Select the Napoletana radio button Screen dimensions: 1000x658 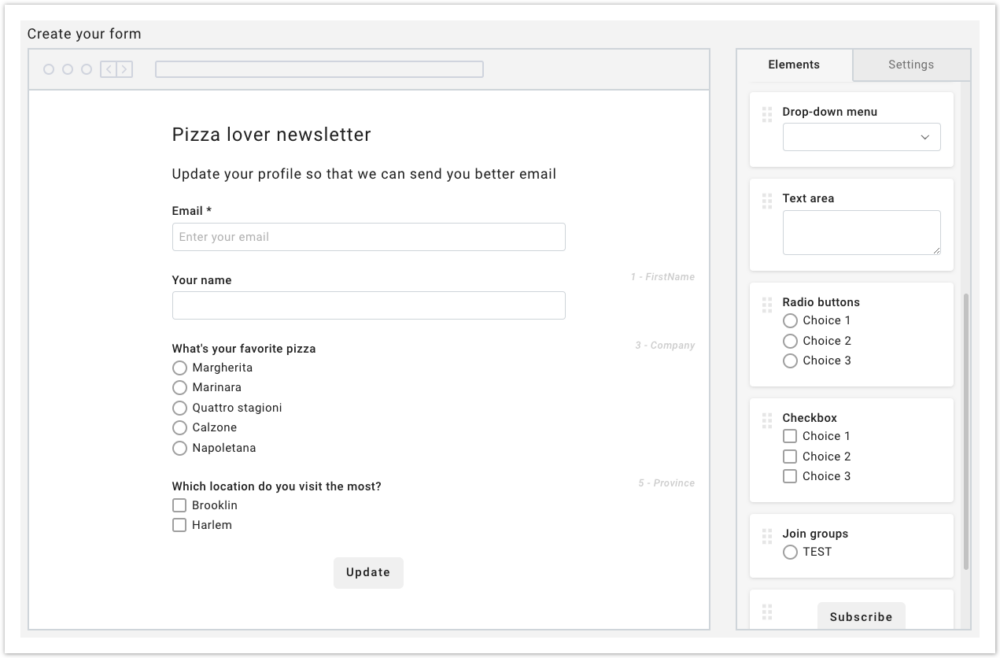pyautogui.click(x=180, y=448)
